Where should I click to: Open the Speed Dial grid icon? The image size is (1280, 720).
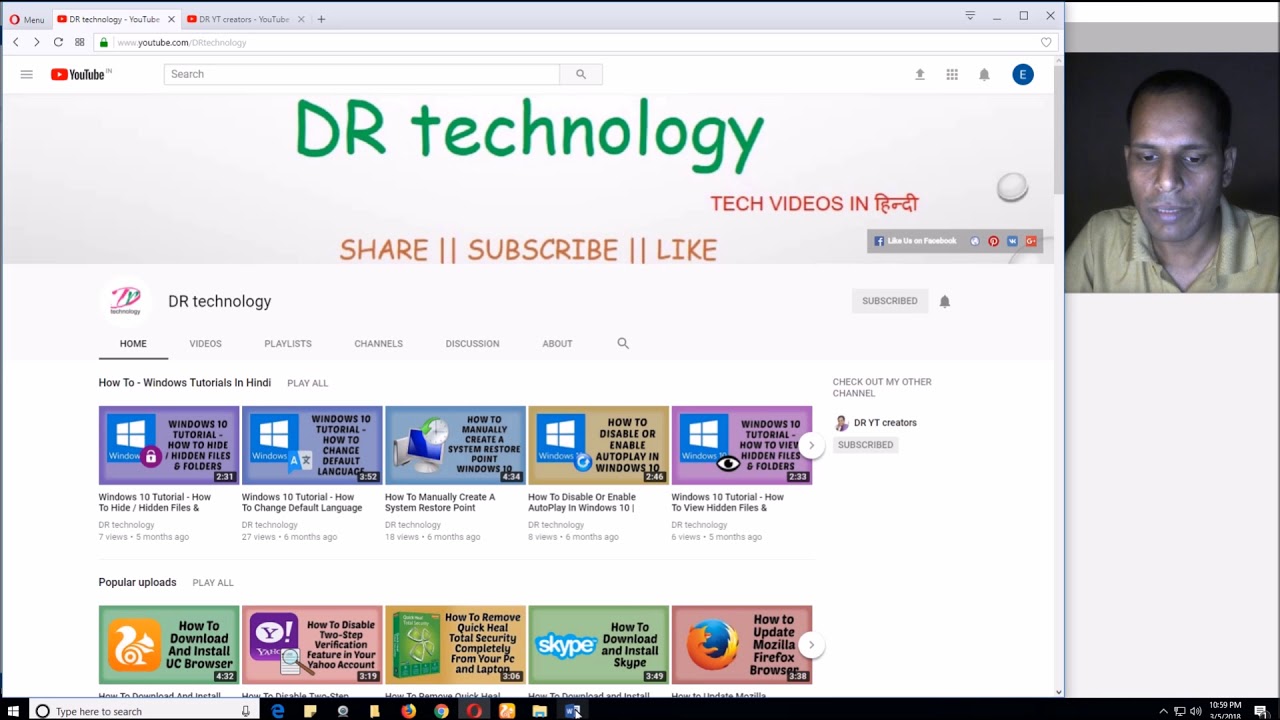point(80,42)
